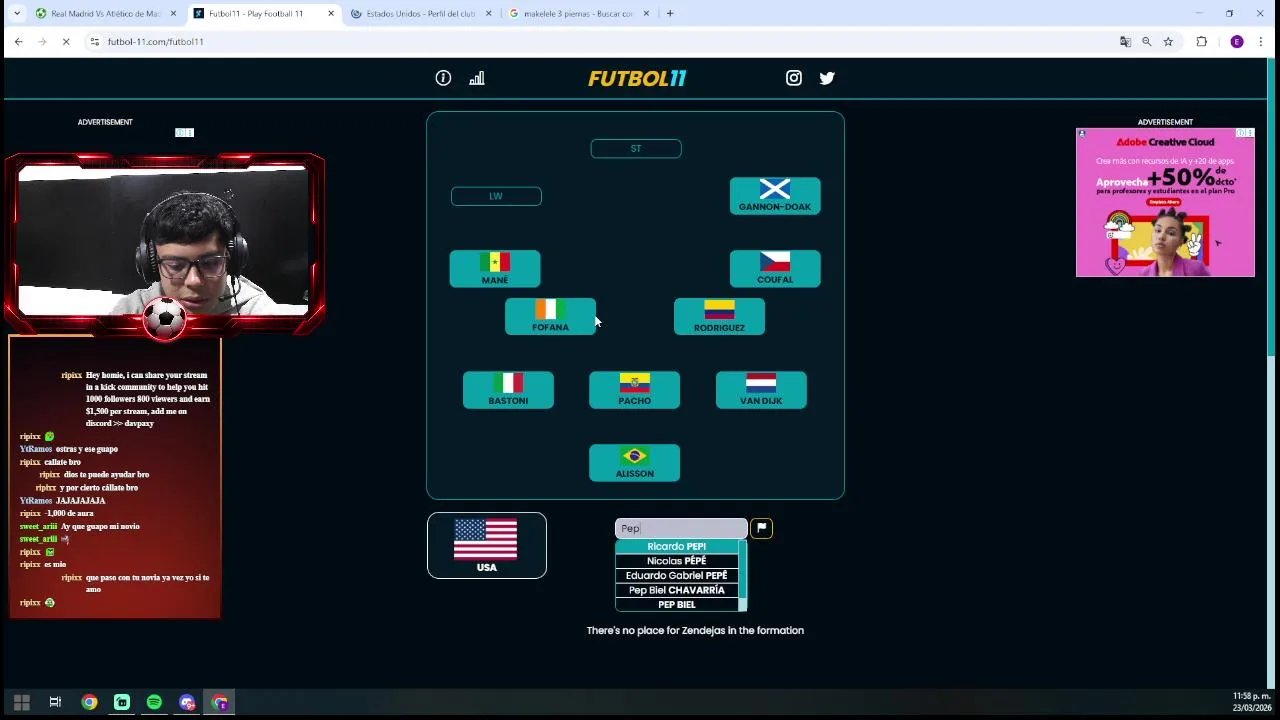Click the COUFAL player card
This screenshot has height=720, width=1280.
775,269
